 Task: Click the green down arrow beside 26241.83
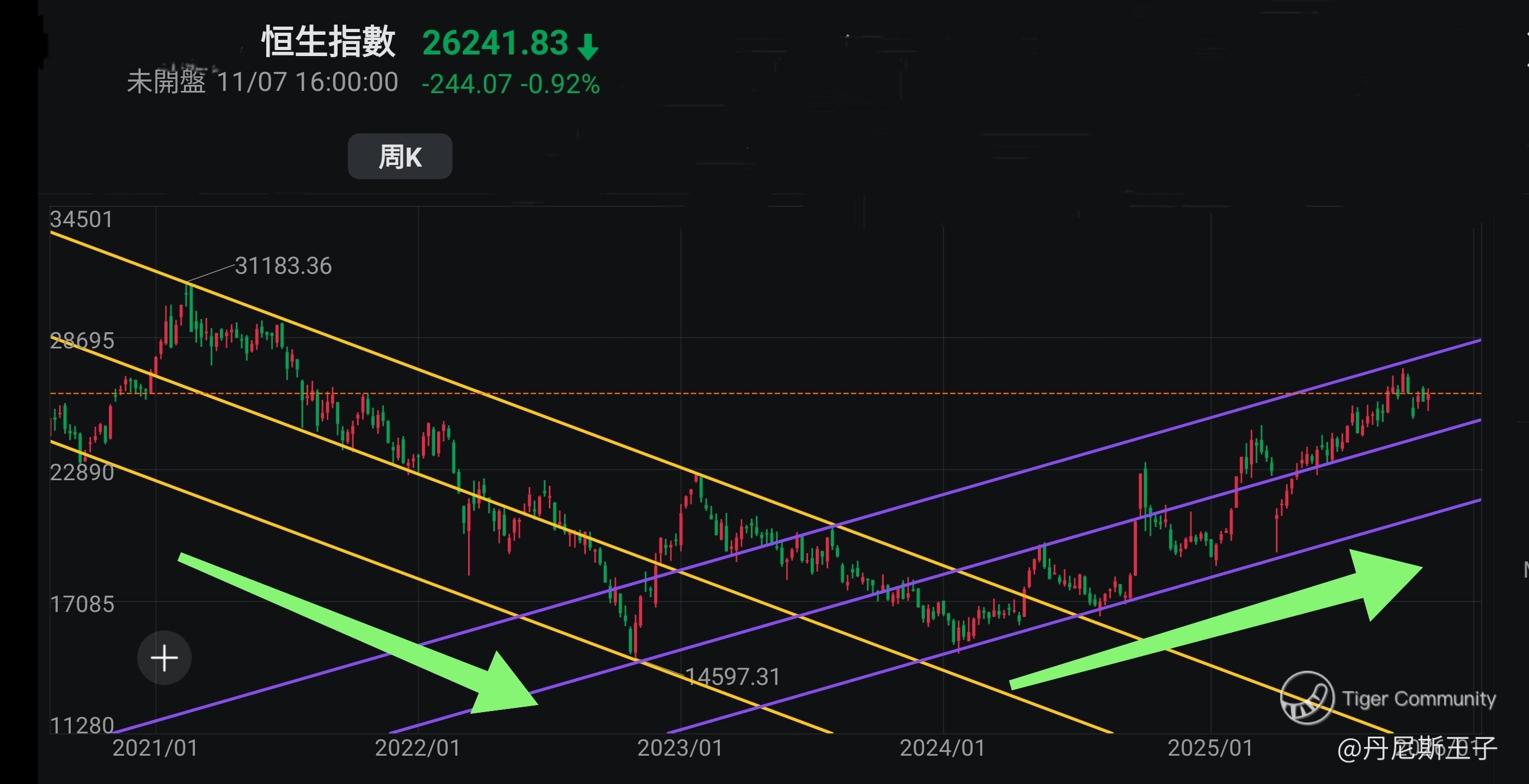[588, 46]
